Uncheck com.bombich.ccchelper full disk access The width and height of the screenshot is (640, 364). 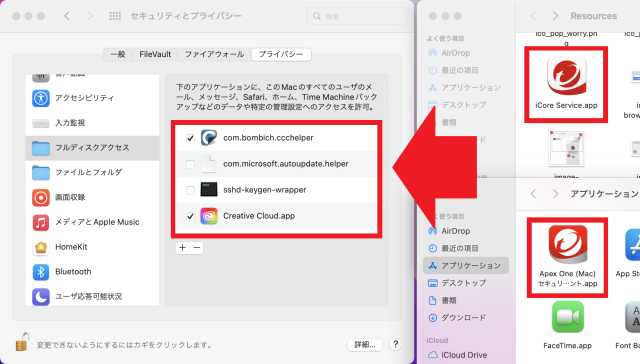[x=190, y=138]
